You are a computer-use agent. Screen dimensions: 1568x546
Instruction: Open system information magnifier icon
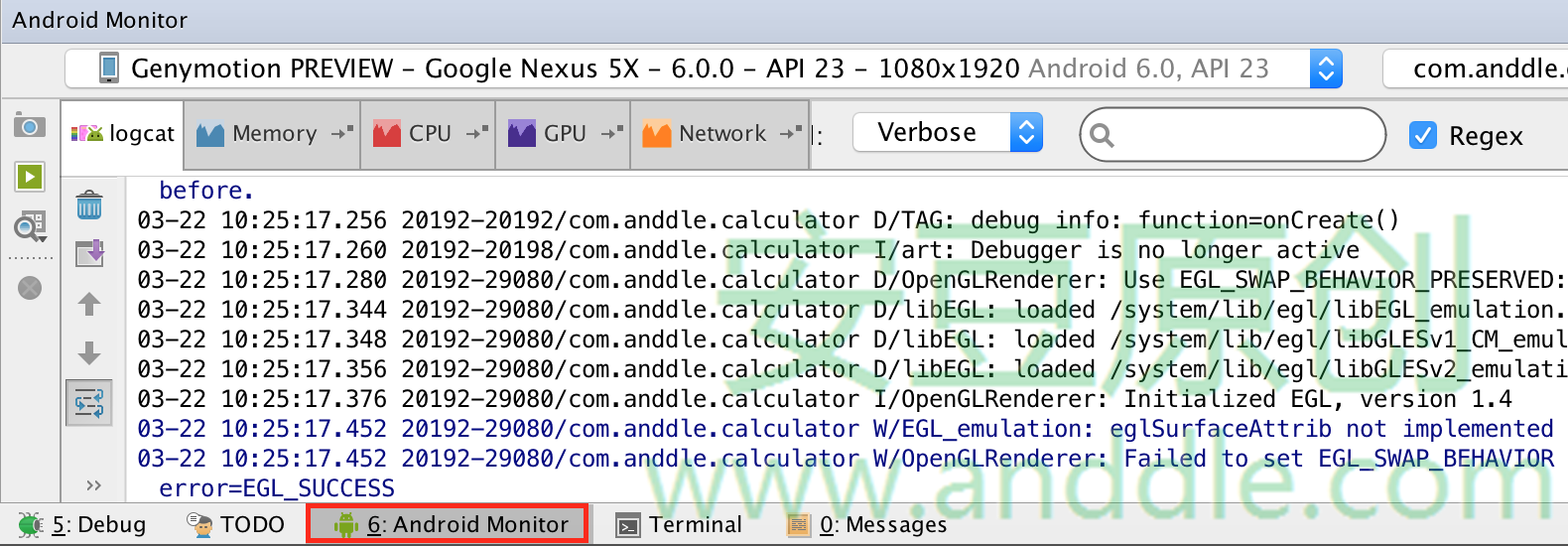click(30, 227)
